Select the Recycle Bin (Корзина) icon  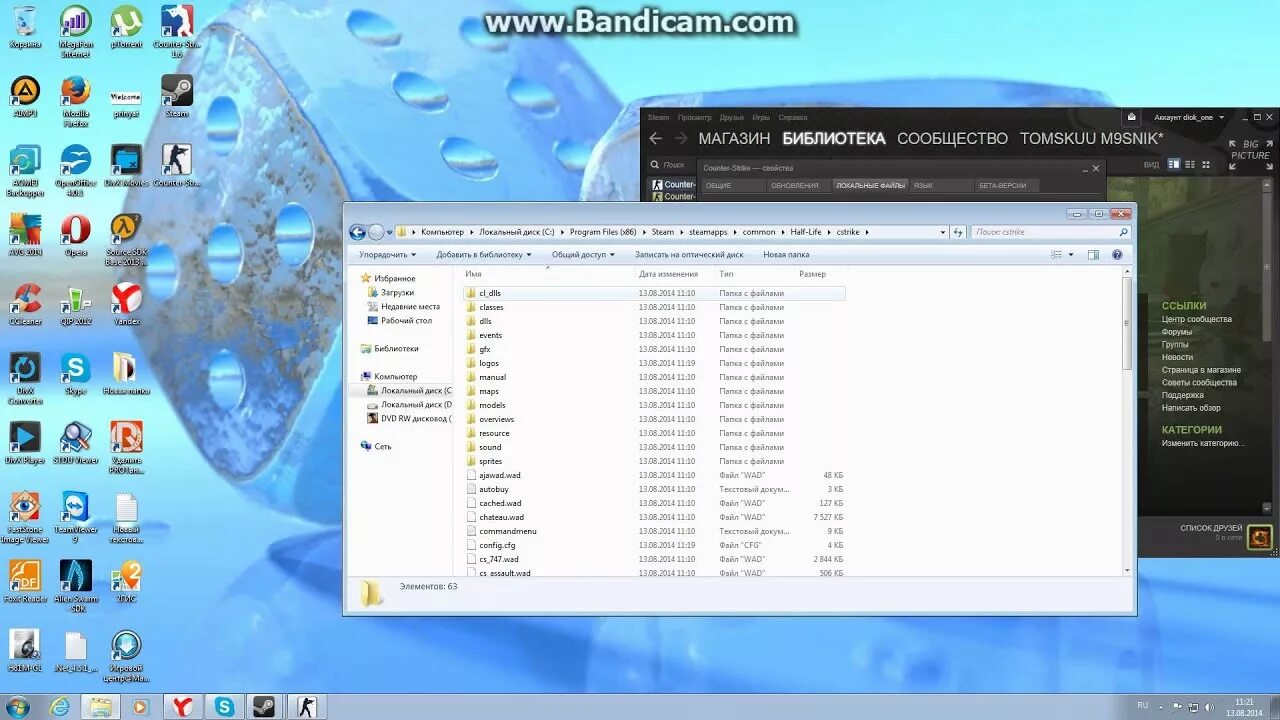pos(25,28)
